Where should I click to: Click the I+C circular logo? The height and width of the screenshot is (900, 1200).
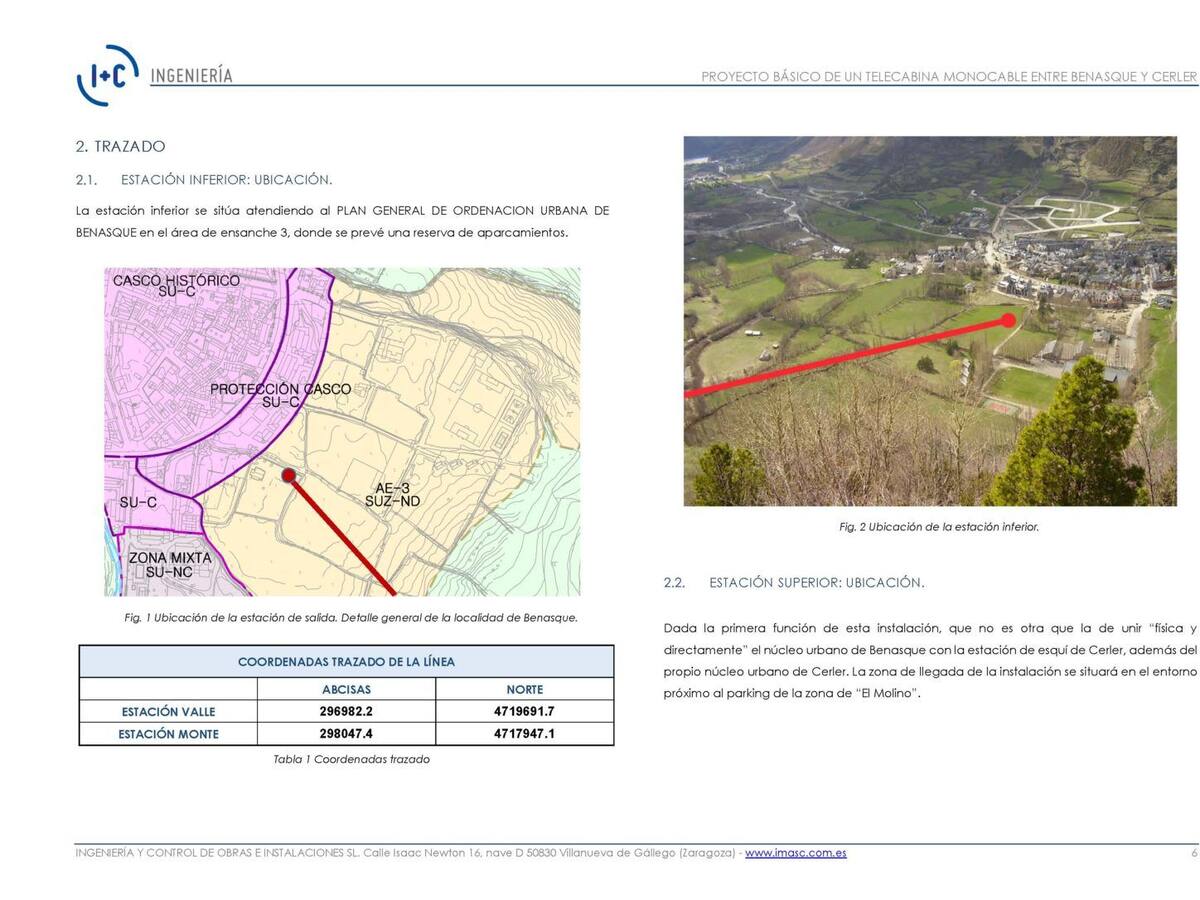pyautogui.click(x=107, y=75)
